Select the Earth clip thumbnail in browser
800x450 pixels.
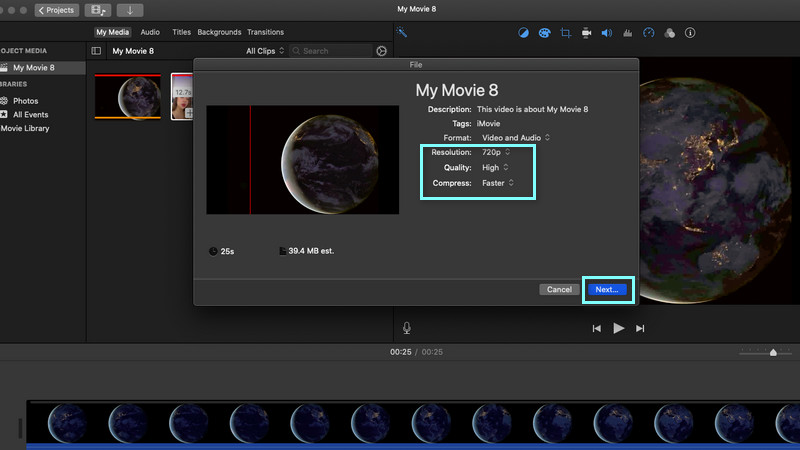(128, 96)
